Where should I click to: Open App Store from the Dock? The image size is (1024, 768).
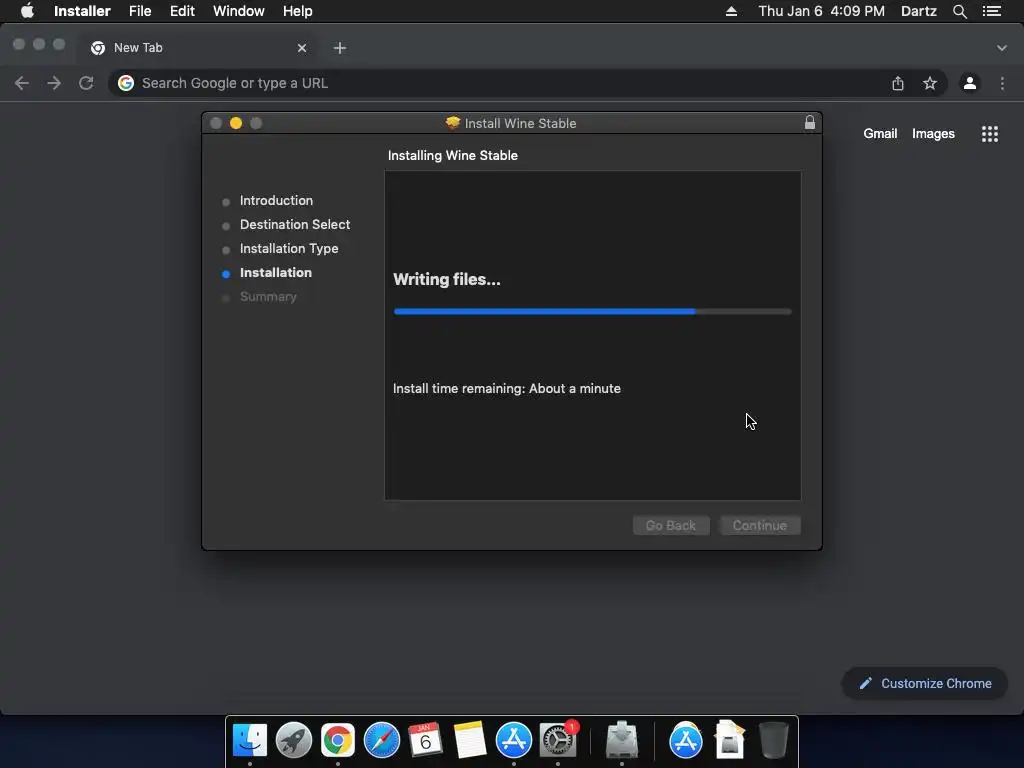[513, 741]
